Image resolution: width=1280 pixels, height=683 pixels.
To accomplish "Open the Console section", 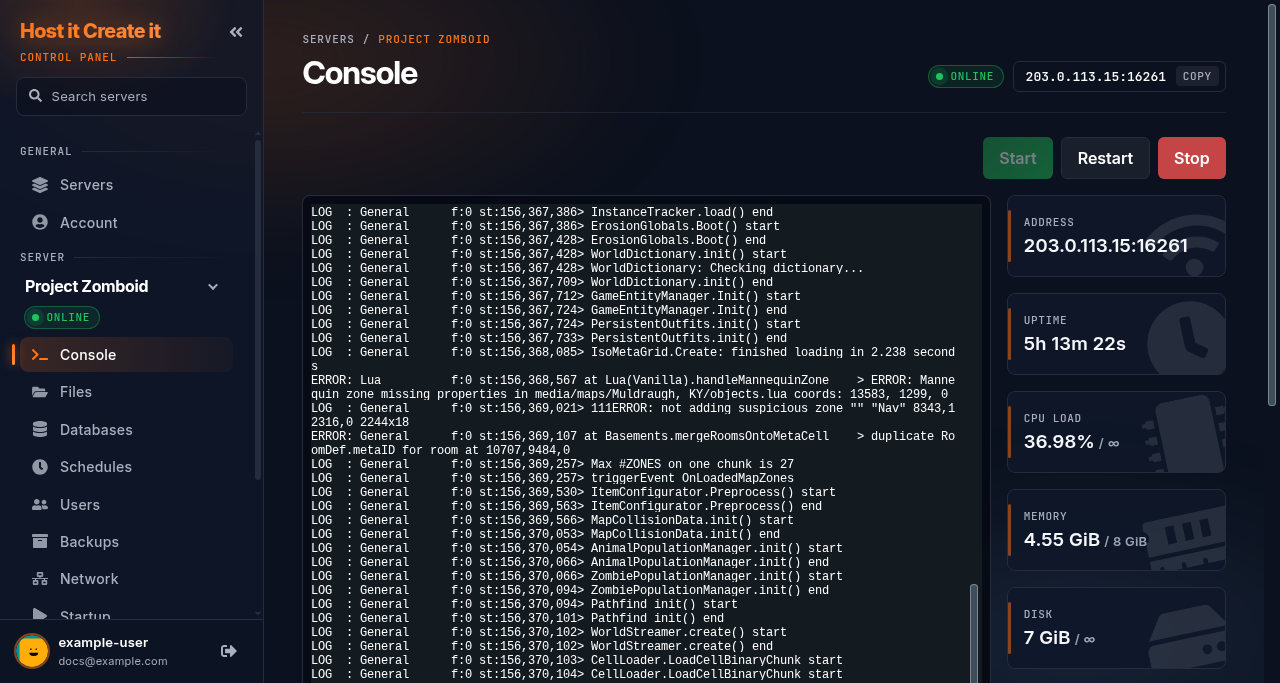I will click(126, 355).
